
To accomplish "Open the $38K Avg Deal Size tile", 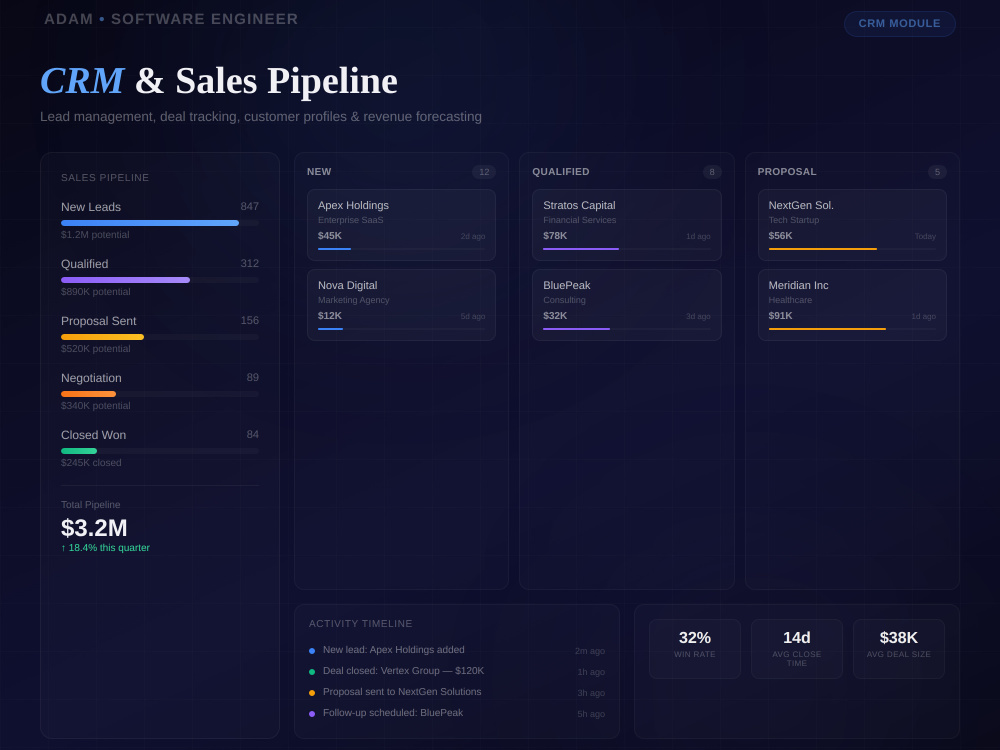I will [x=899, y=649].
